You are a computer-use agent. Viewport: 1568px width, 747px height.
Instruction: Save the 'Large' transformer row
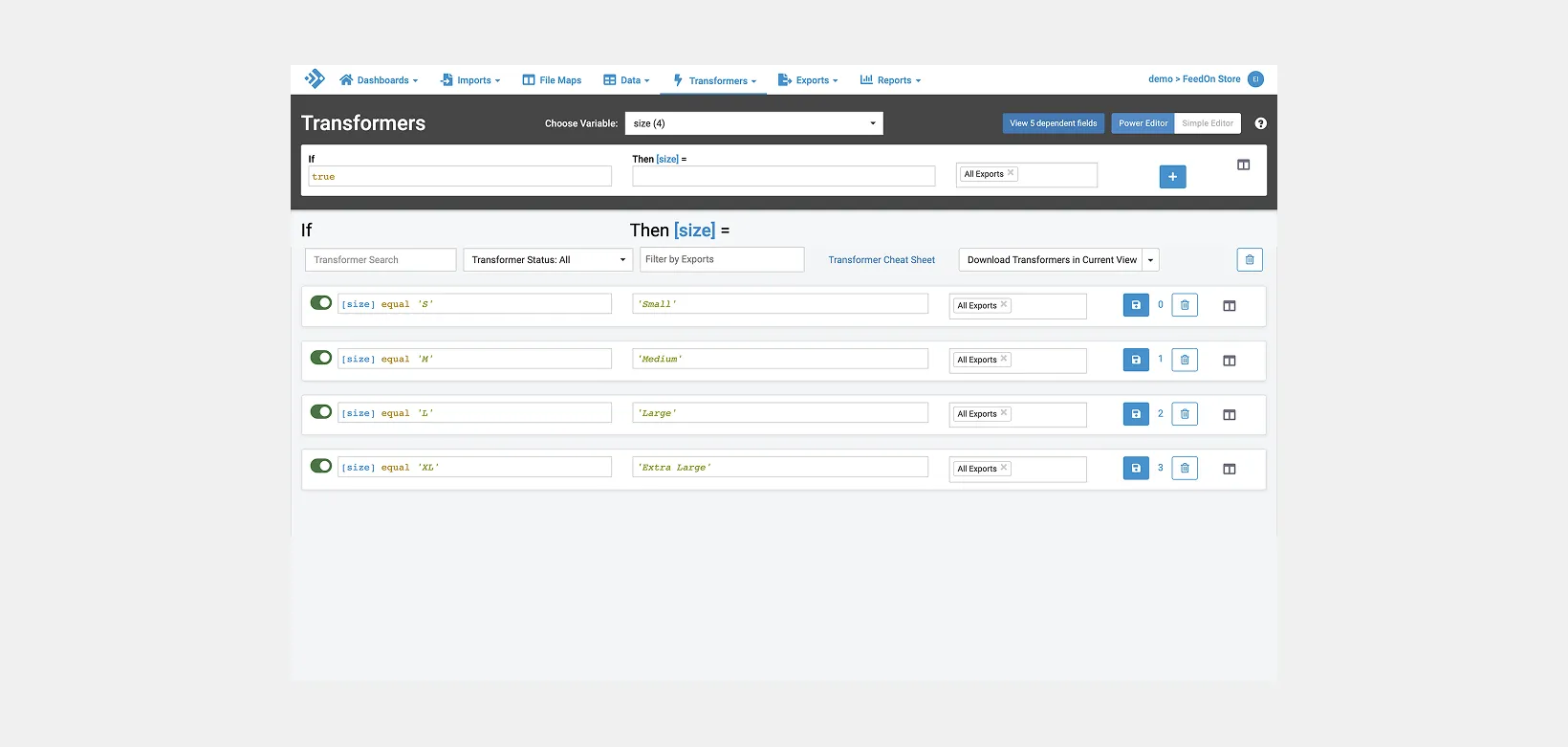1136,414
